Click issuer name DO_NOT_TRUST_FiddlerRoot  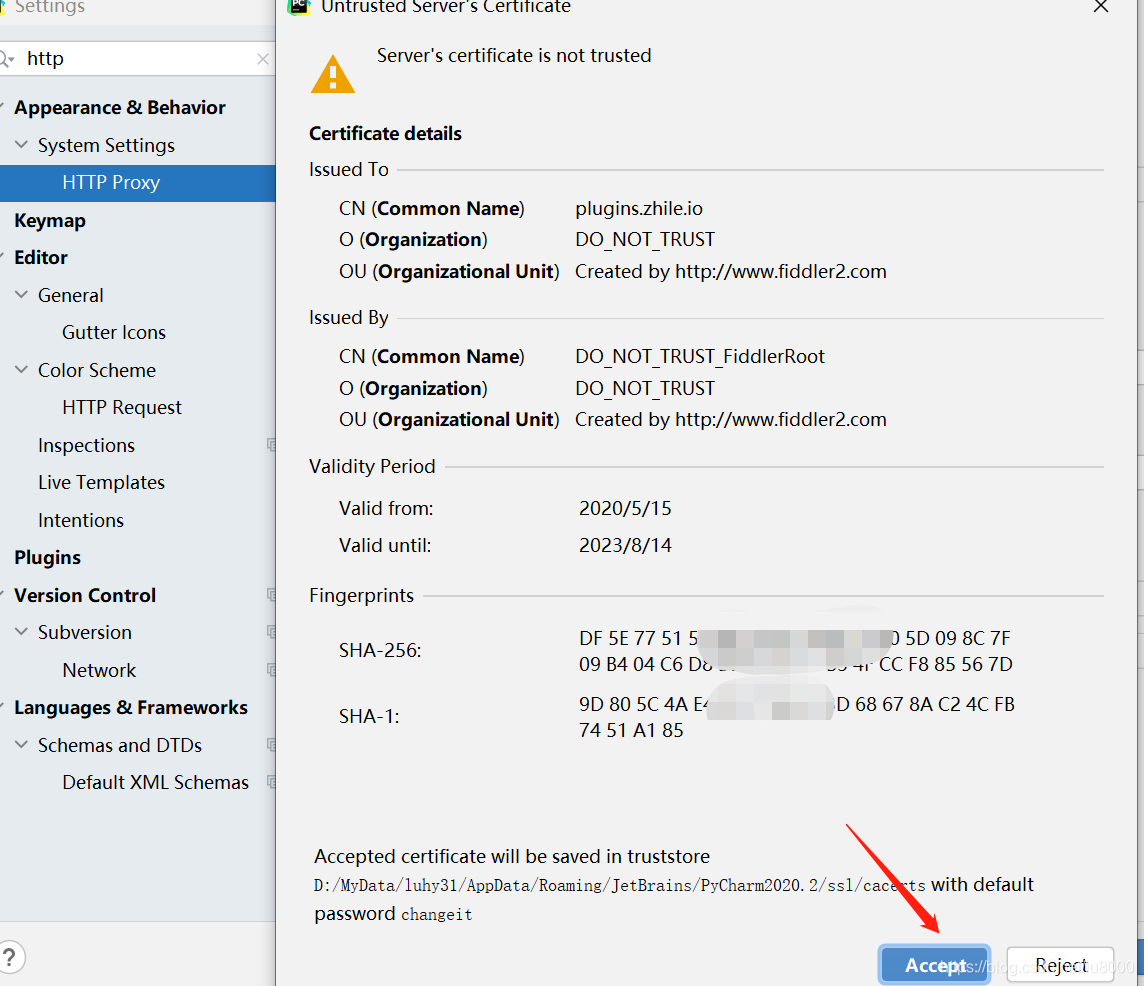[x=700, y=357]
